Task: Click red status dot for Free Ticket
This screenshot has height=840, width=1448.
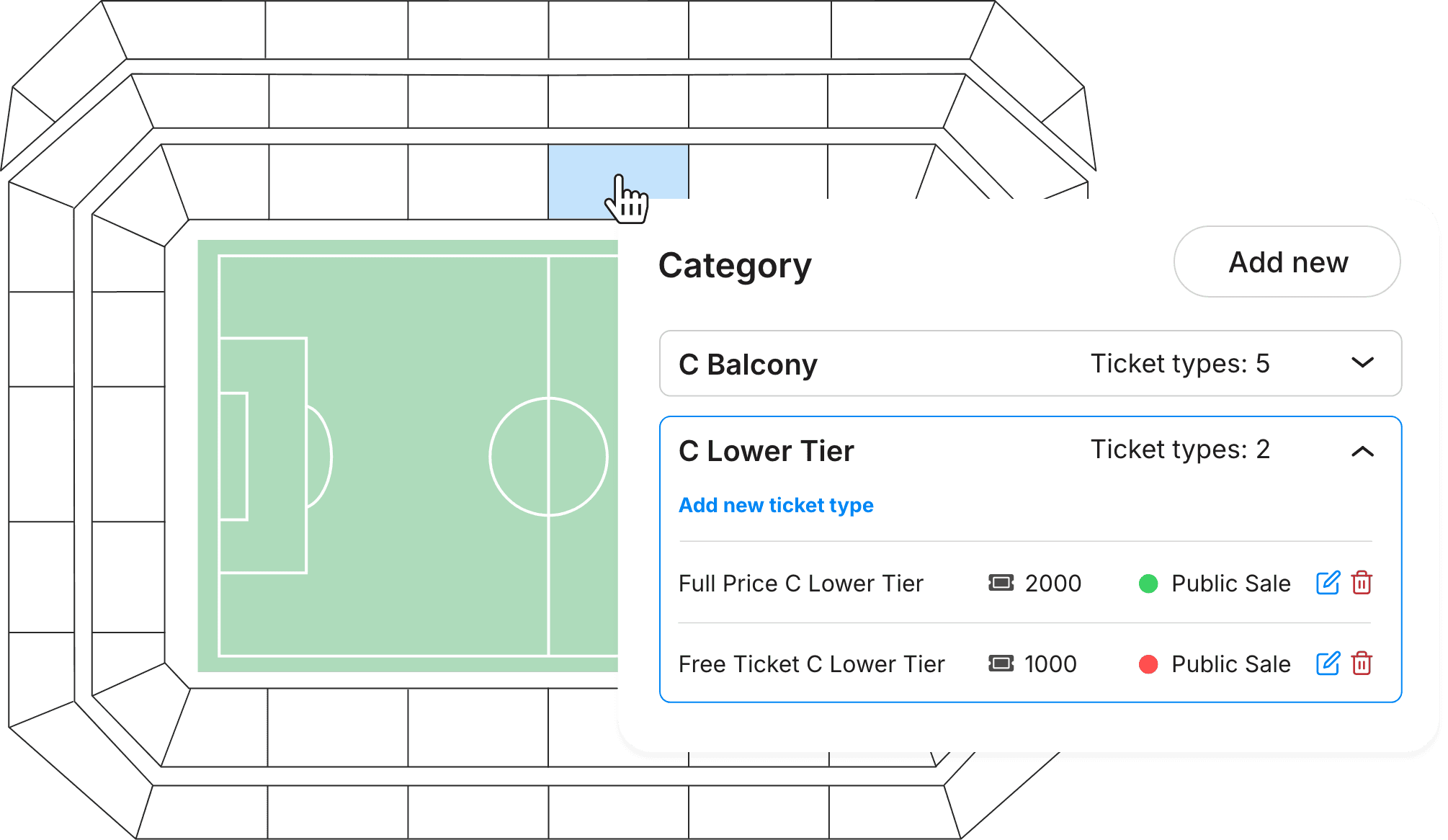Action: tap(1148, 664)
